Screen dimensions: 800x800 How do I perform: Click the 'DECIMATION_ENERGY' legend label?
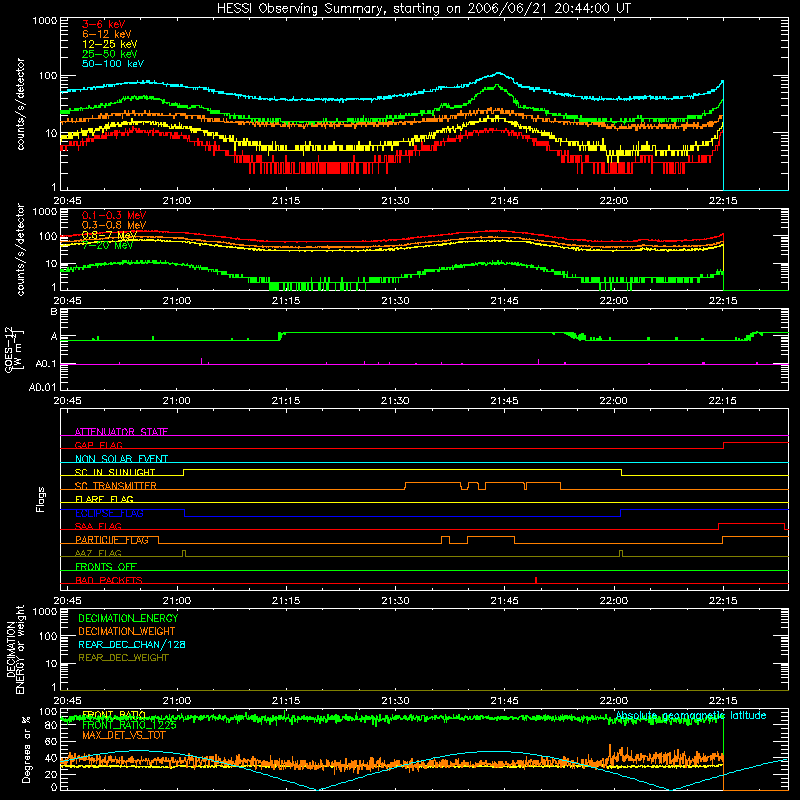click(128, 618)
